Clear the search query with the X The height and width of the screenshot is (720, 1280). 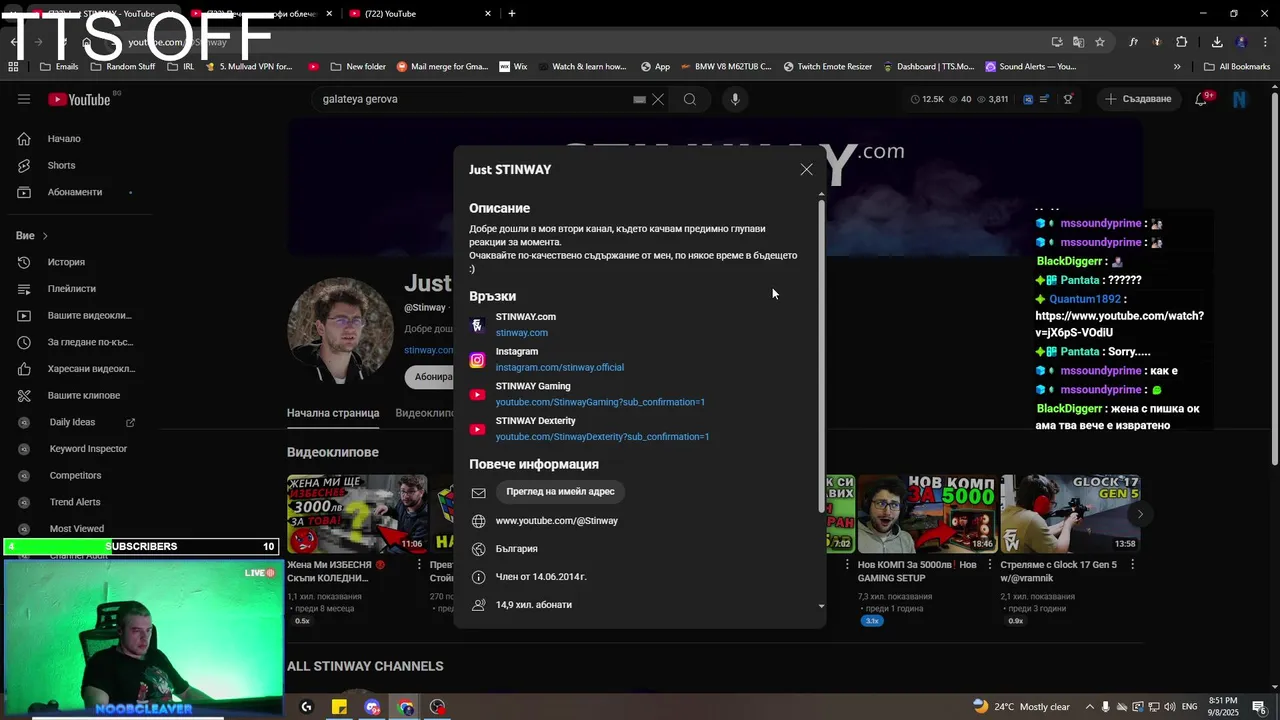pyautogui.click(x=658, y=99)
